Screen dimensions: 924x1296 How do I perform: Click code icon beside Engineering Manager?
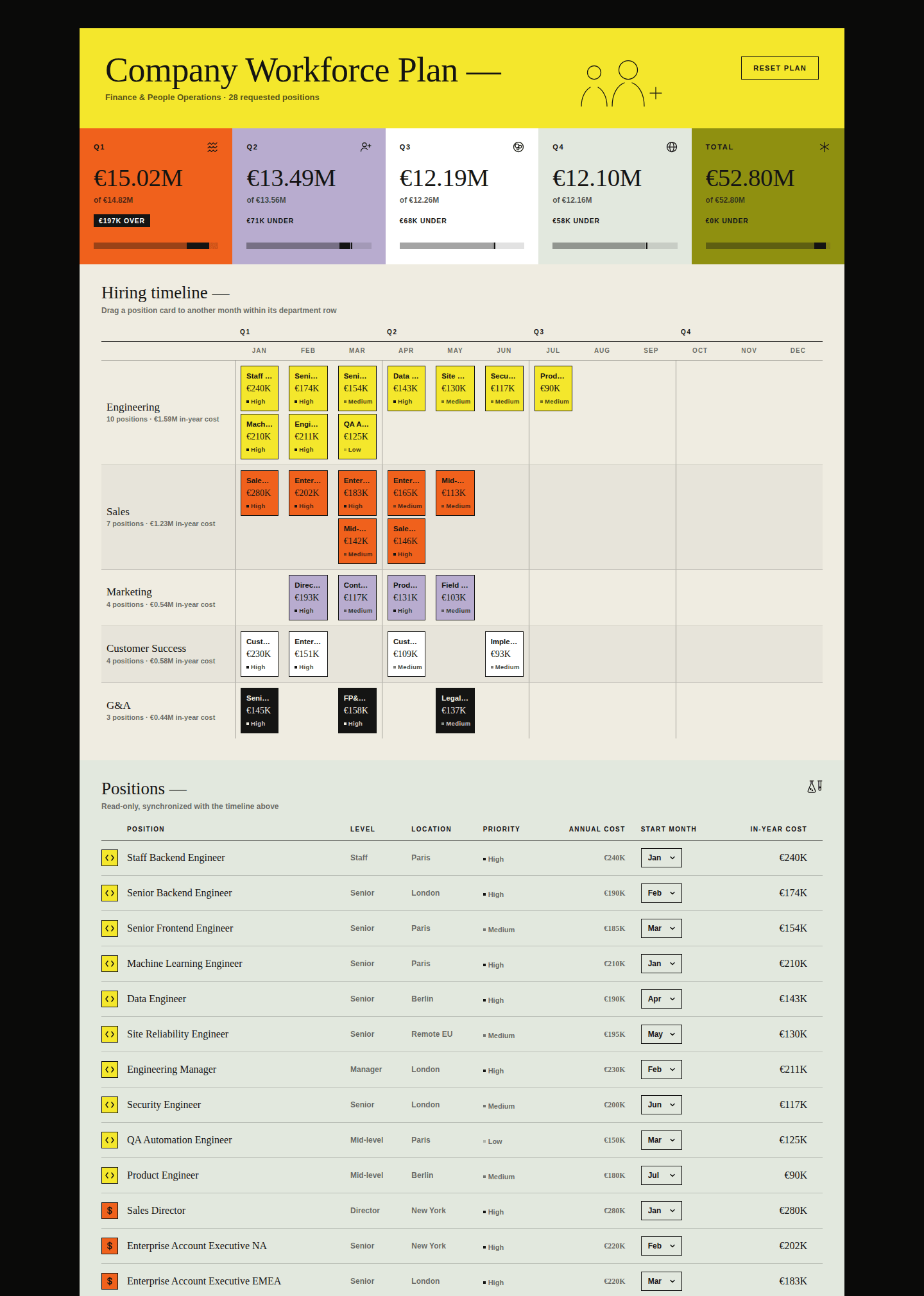click(x=110, y=1070)
